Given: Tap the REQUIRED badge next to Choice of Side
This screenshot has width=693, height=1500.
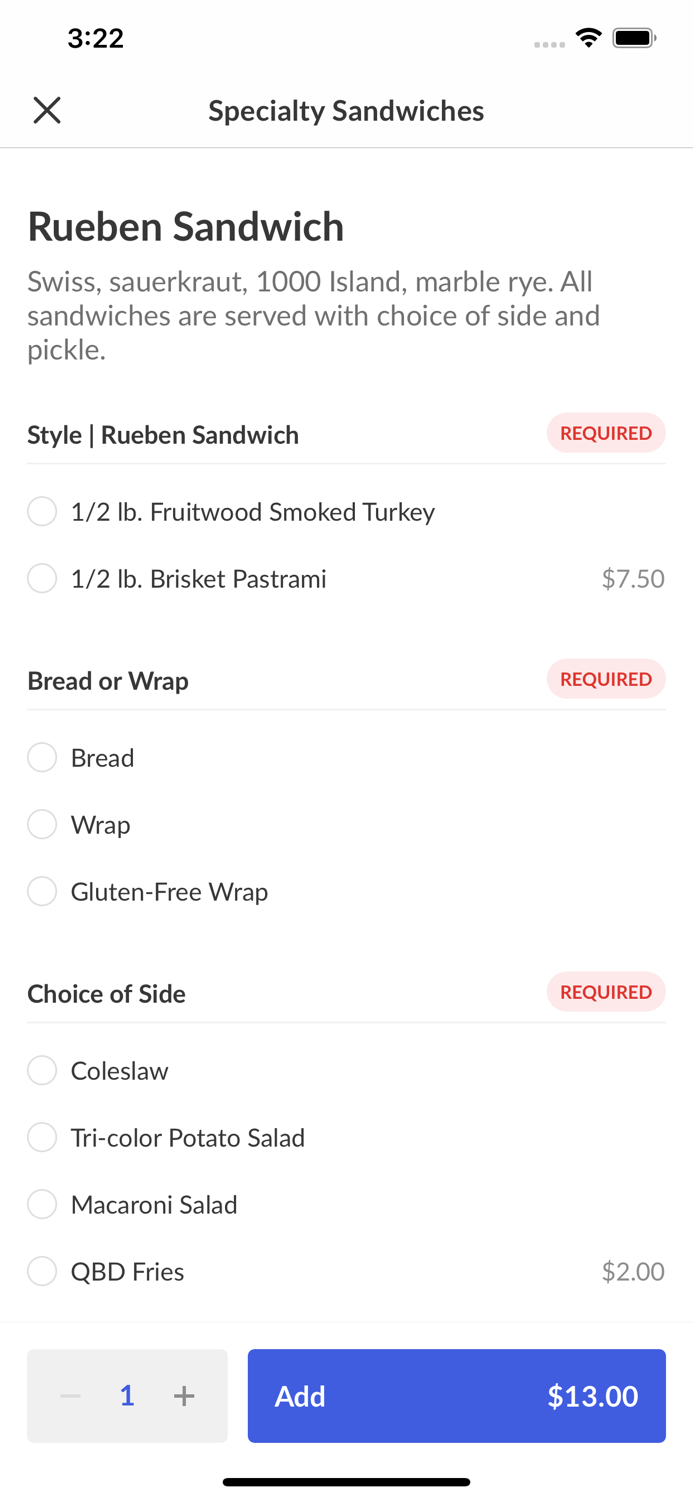Looking at the screenshot, I should 606,992.
